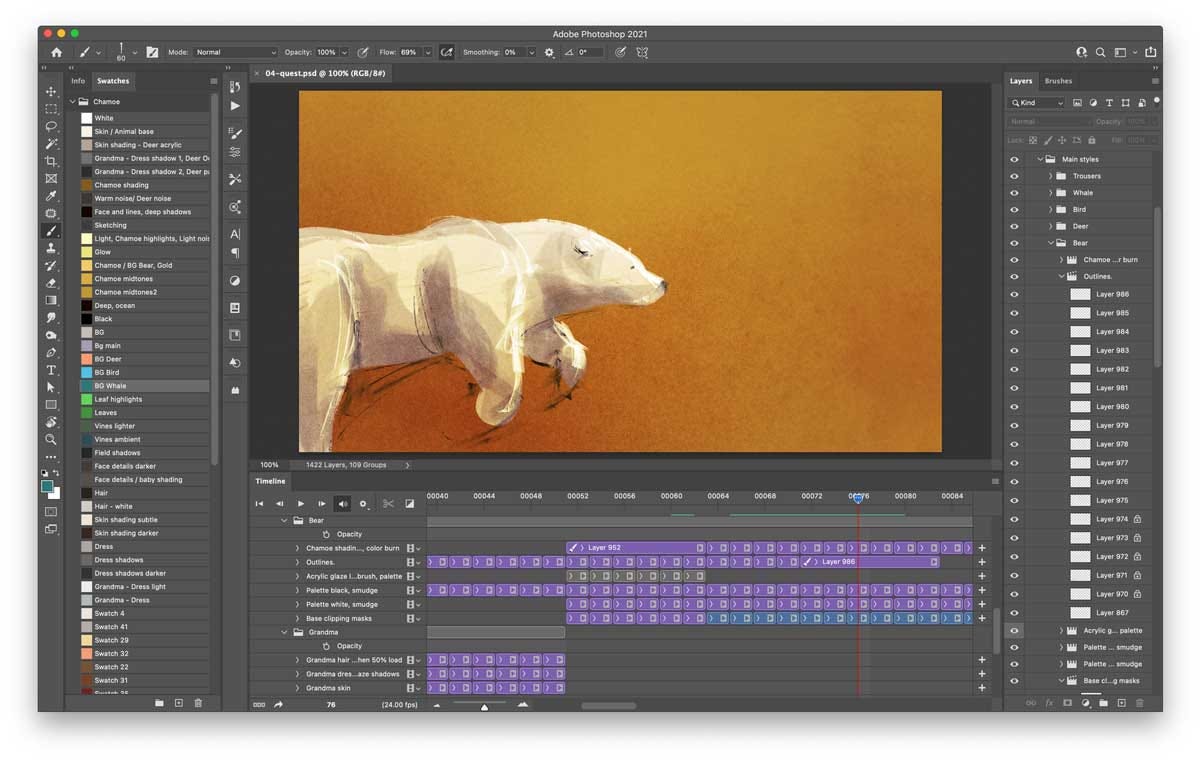
Task: Go to first frame button
Action: point(259,504)
